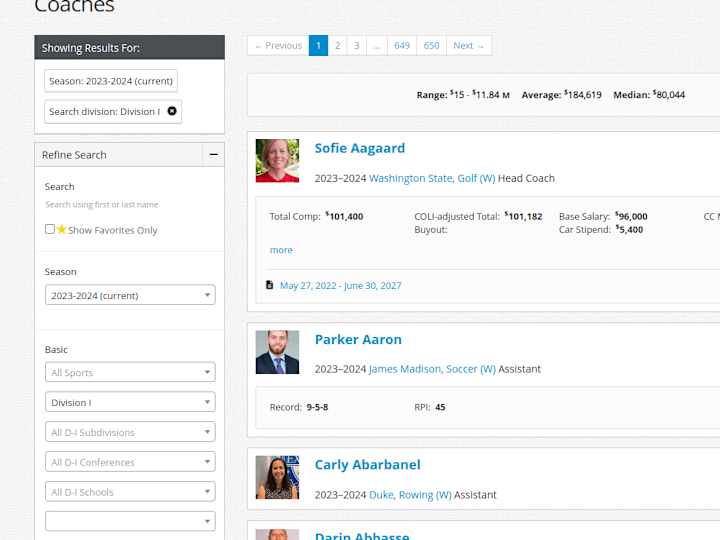The image size is (720, 540).
Task: Expand the Division I dropdown
Action: coord(130,402)
